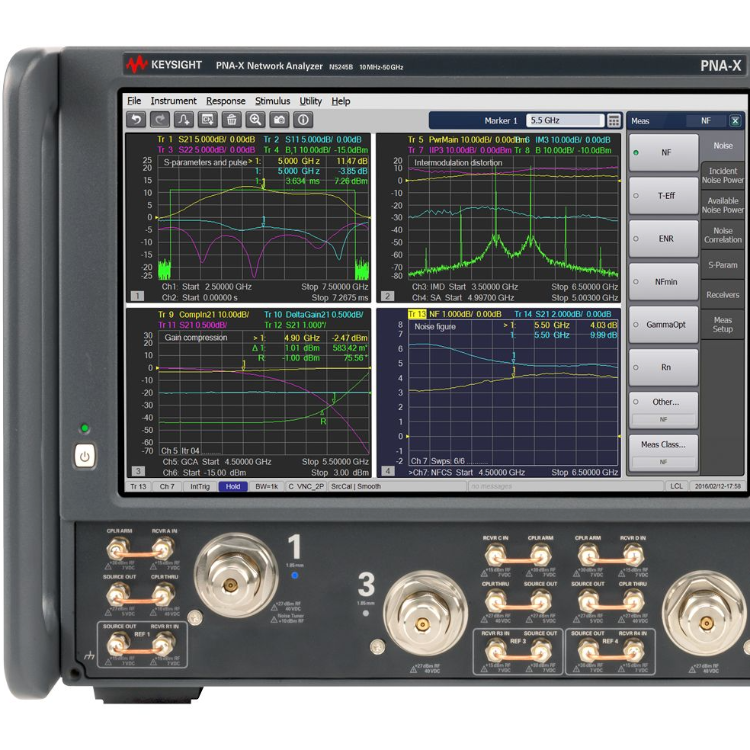750x750 pixels.
Task: Click the 'Noise figure' window title
Action: (x=435, y=327)
